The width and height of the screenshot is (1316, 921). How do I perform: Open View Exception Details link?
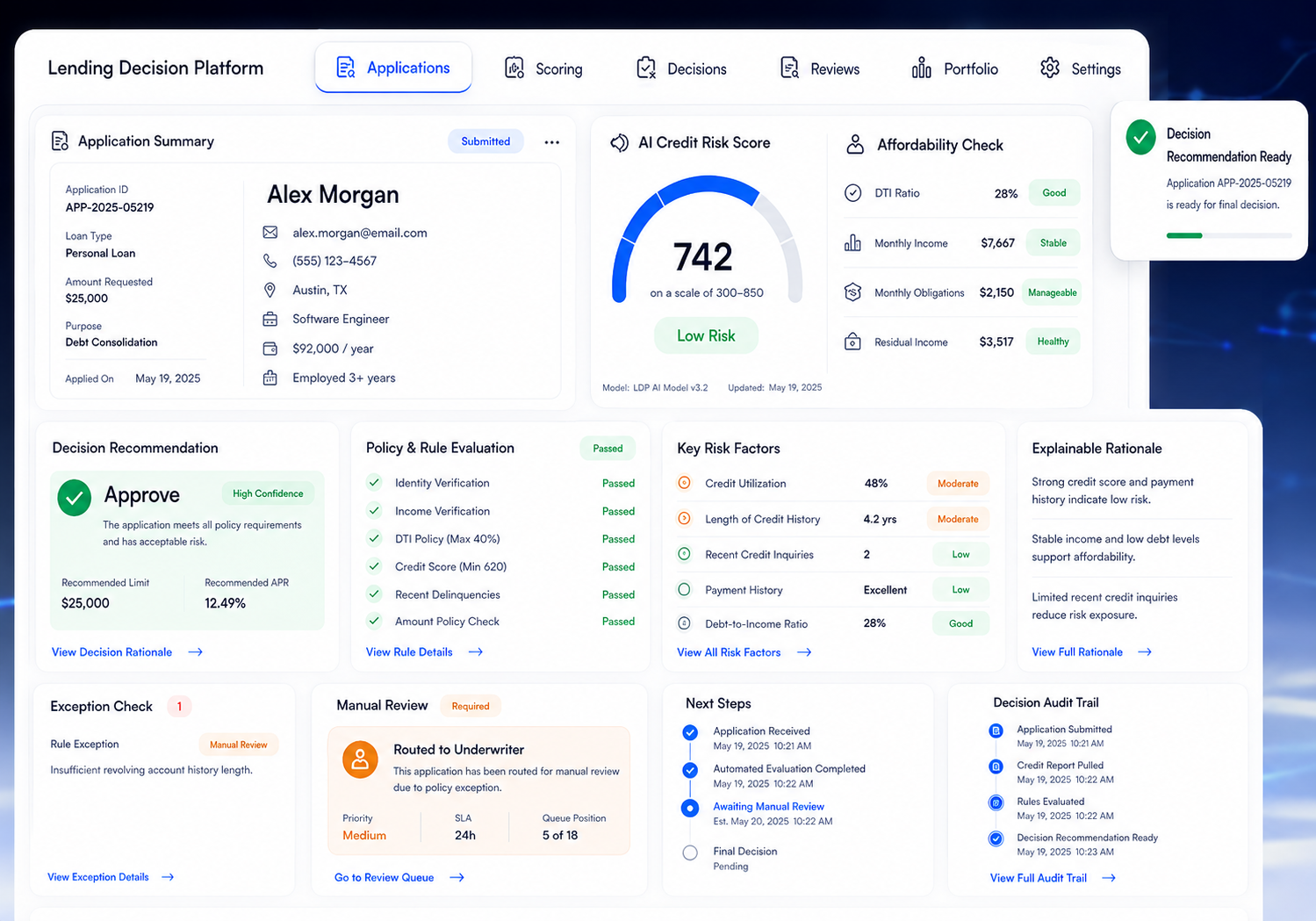coord(111,877)
